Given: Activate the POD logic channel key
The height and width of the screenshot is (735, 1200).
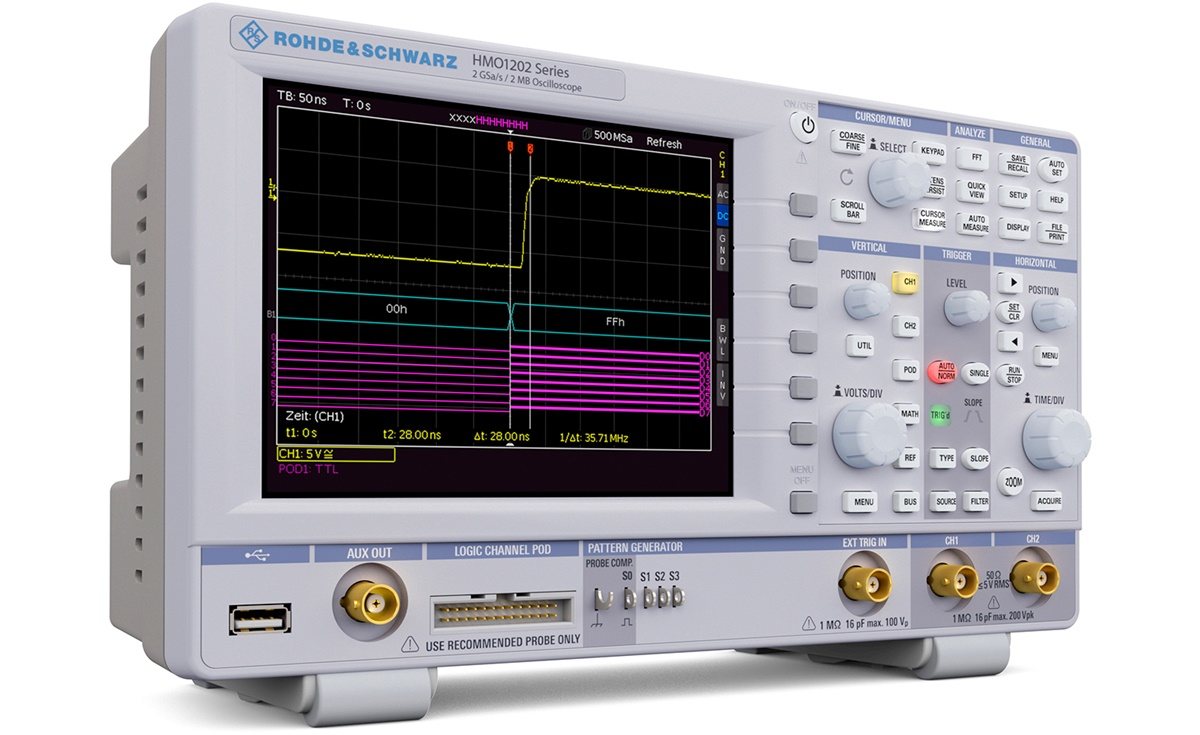Looking at the screenshot, I should click(908, 369).
